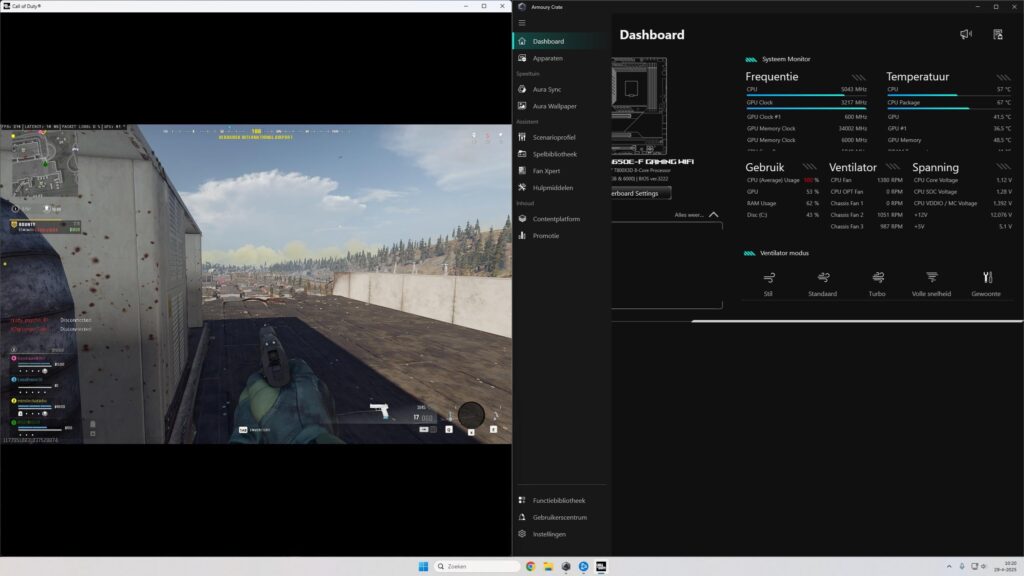Click the horizontal scrollbar under the dashboard
1024x576 pixels.
pos(857,321)
